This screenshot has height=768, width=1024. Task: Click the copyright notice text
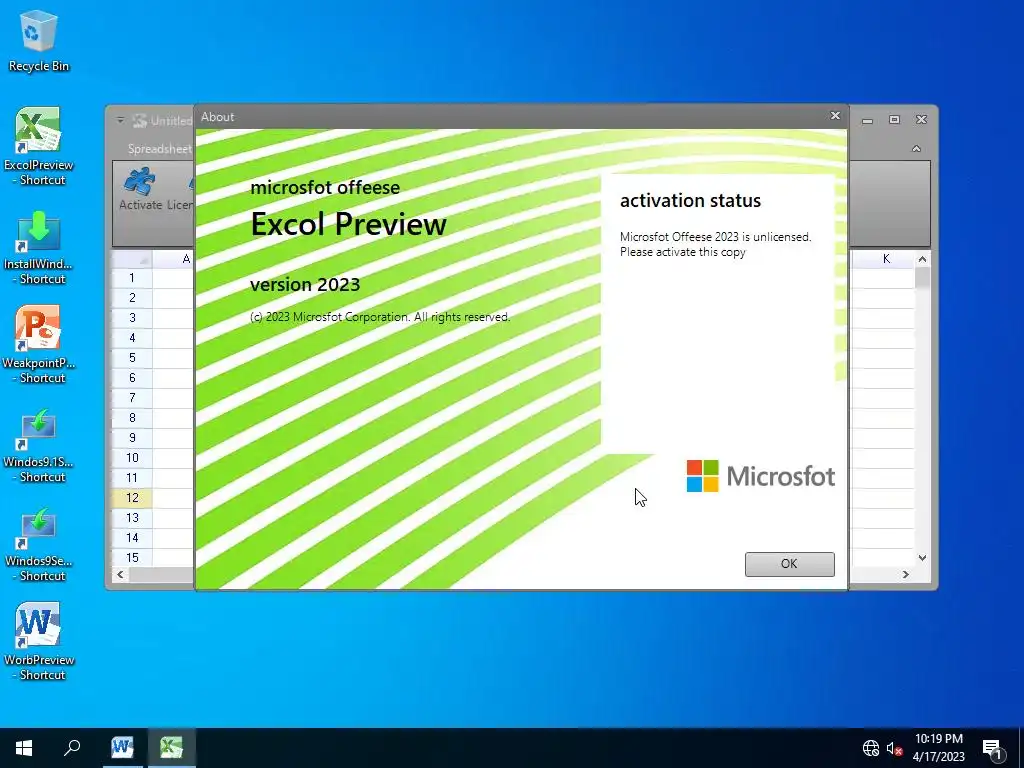[380, 317]
